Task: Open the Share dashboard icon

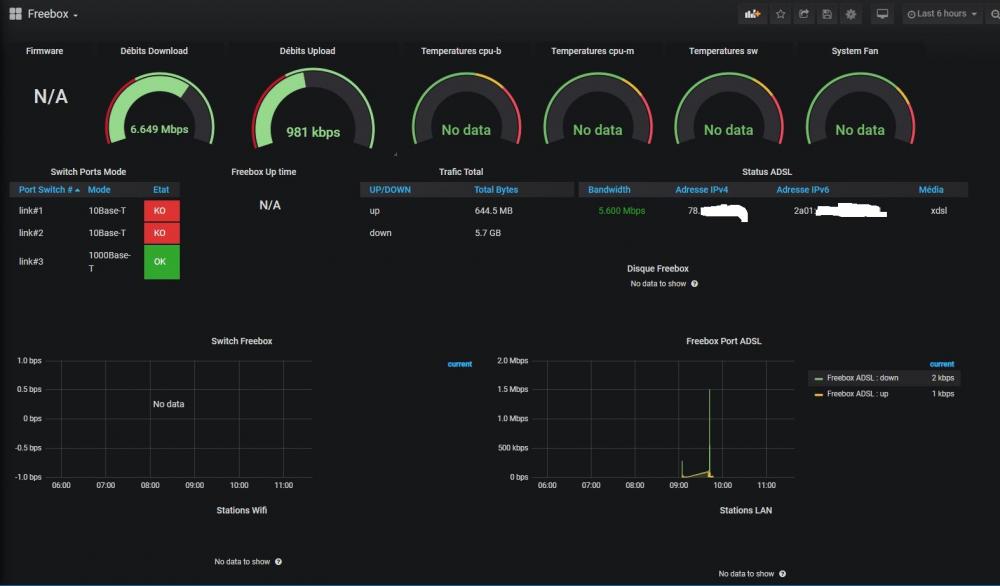Action: 804,14
